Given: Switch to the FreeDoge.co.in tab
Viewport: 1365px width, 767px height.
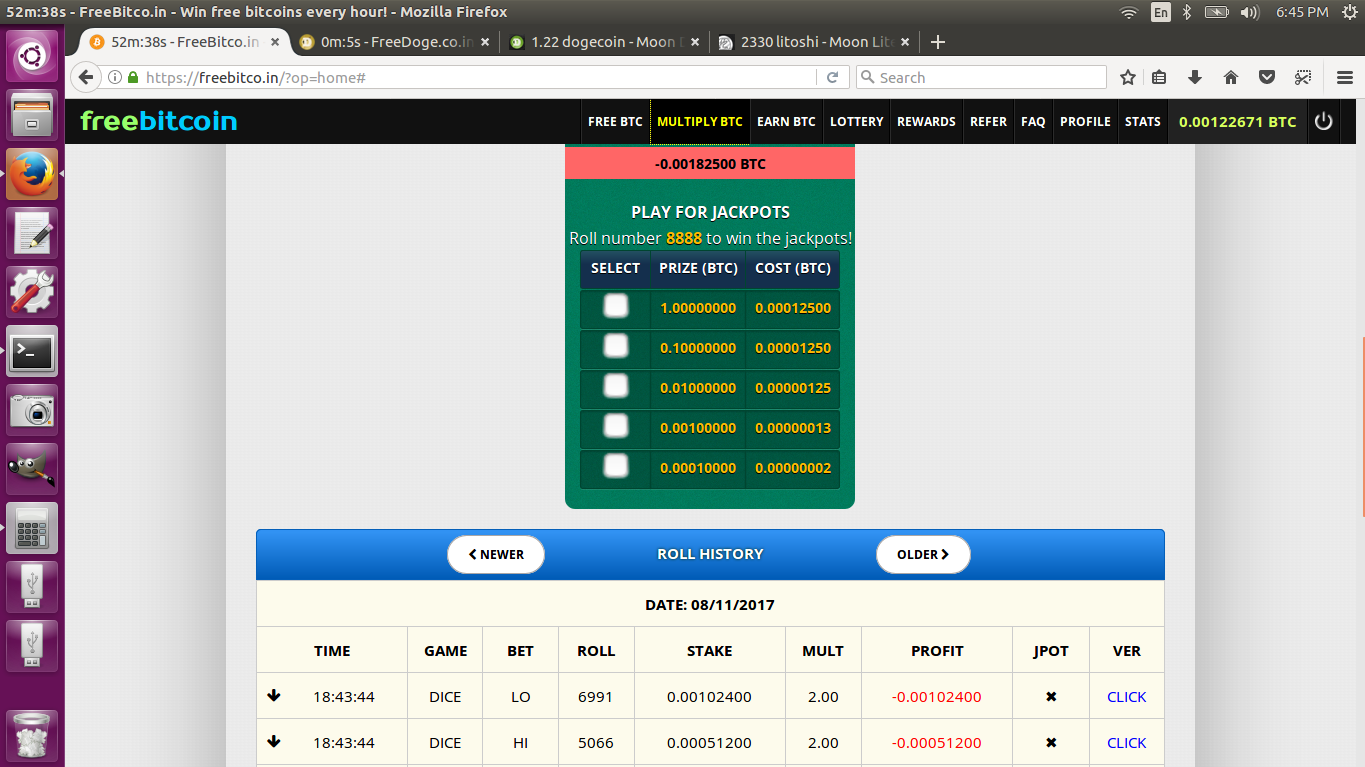Looking at the screenshot, I should 395,42.
